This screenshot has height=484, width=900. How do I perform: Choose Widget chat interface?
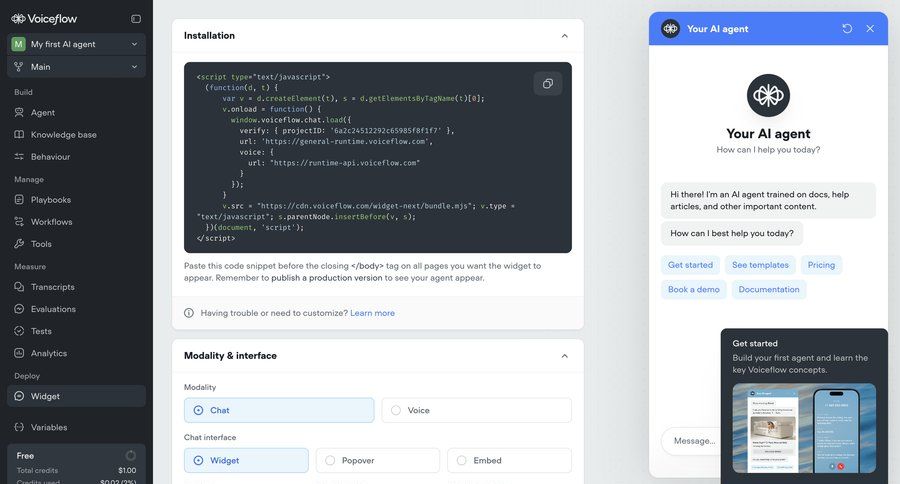(x=246, y=460)
